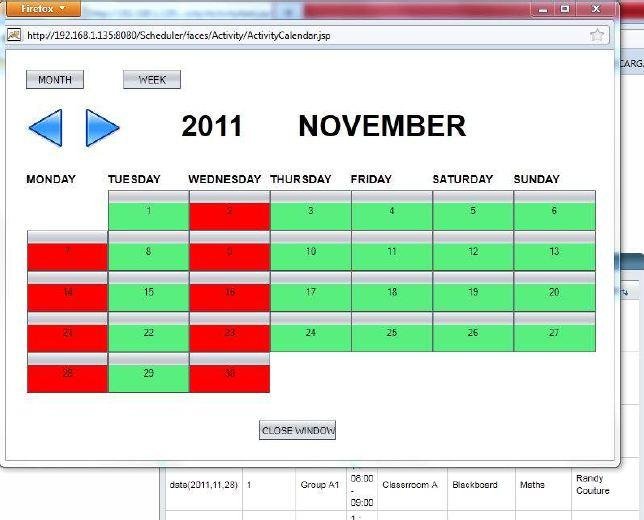
Task: Click 'Classroom A' cell in background table
Action: click(410, 485)
